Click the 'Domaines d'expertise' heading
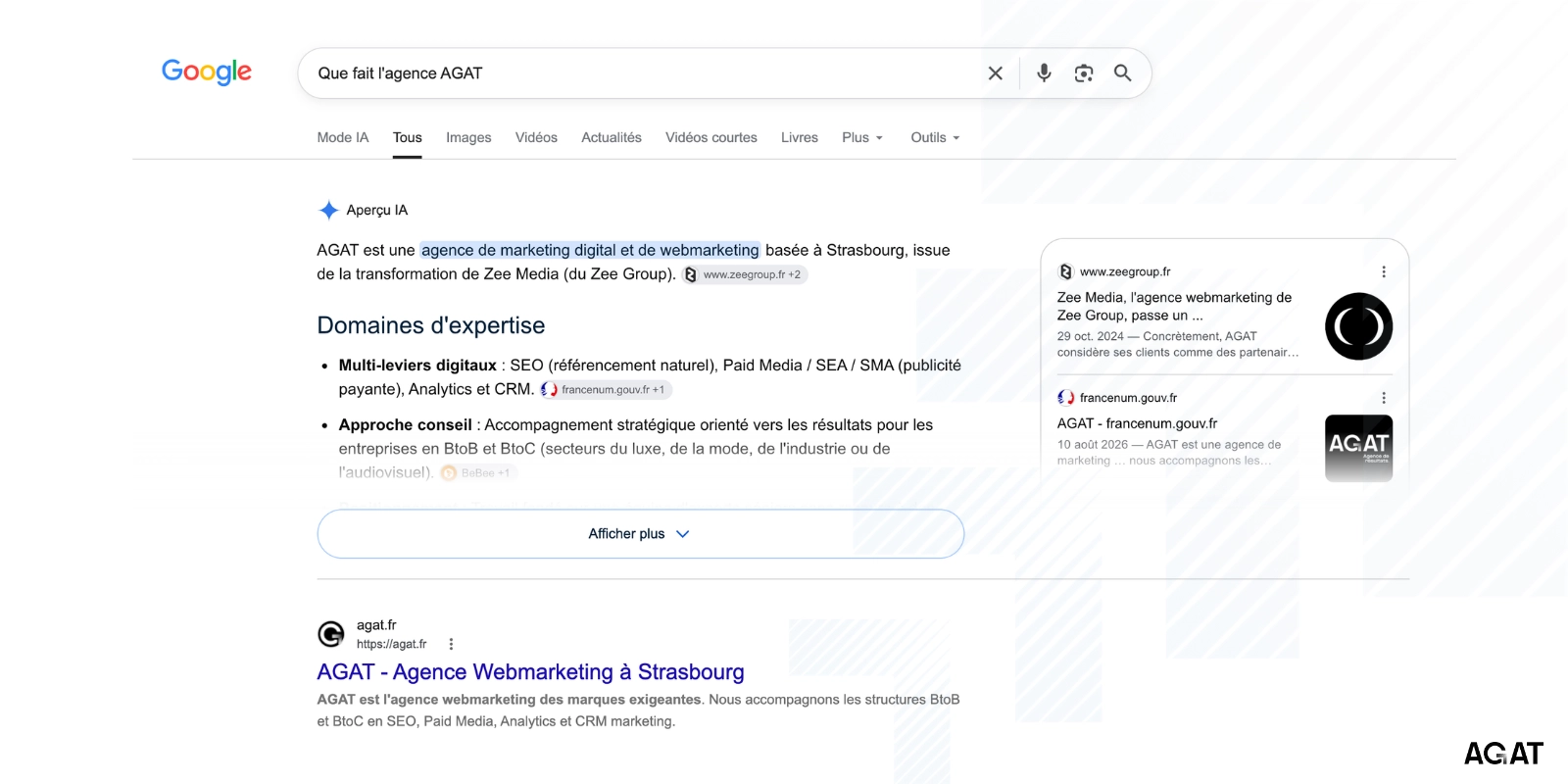1568x784 pixels. click(431, 325)
